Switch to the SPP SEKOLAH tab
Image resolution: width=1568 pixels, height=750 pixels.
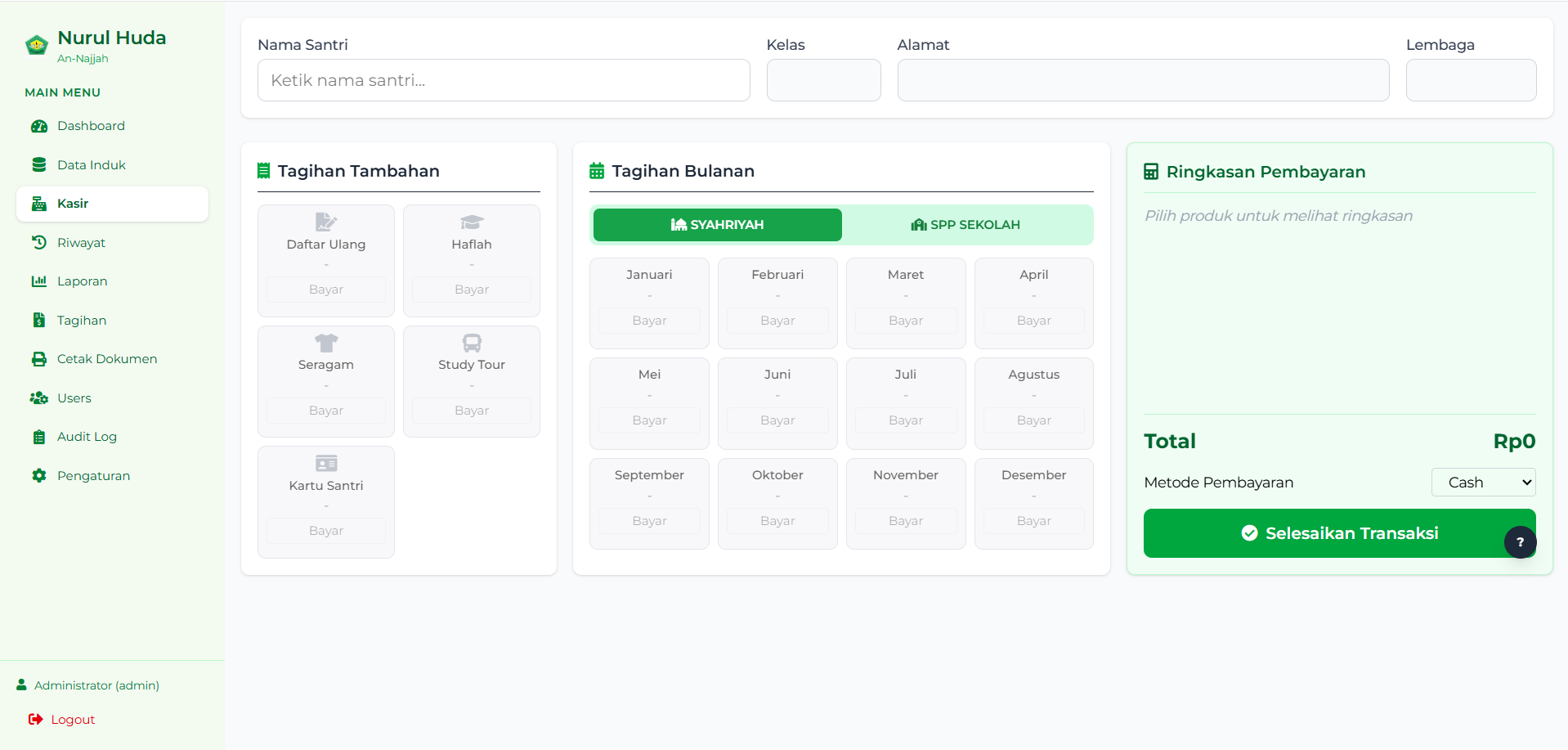965,225
